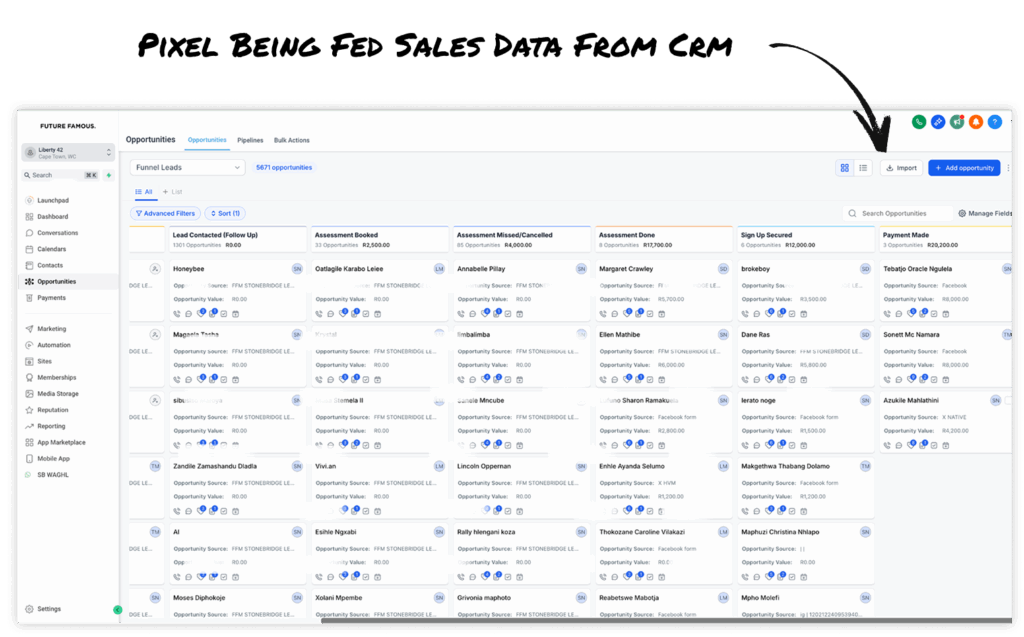Open the orange notifications bell
Image resolution: width=1024 pixels, height=637 pixels.
(975, 122)
